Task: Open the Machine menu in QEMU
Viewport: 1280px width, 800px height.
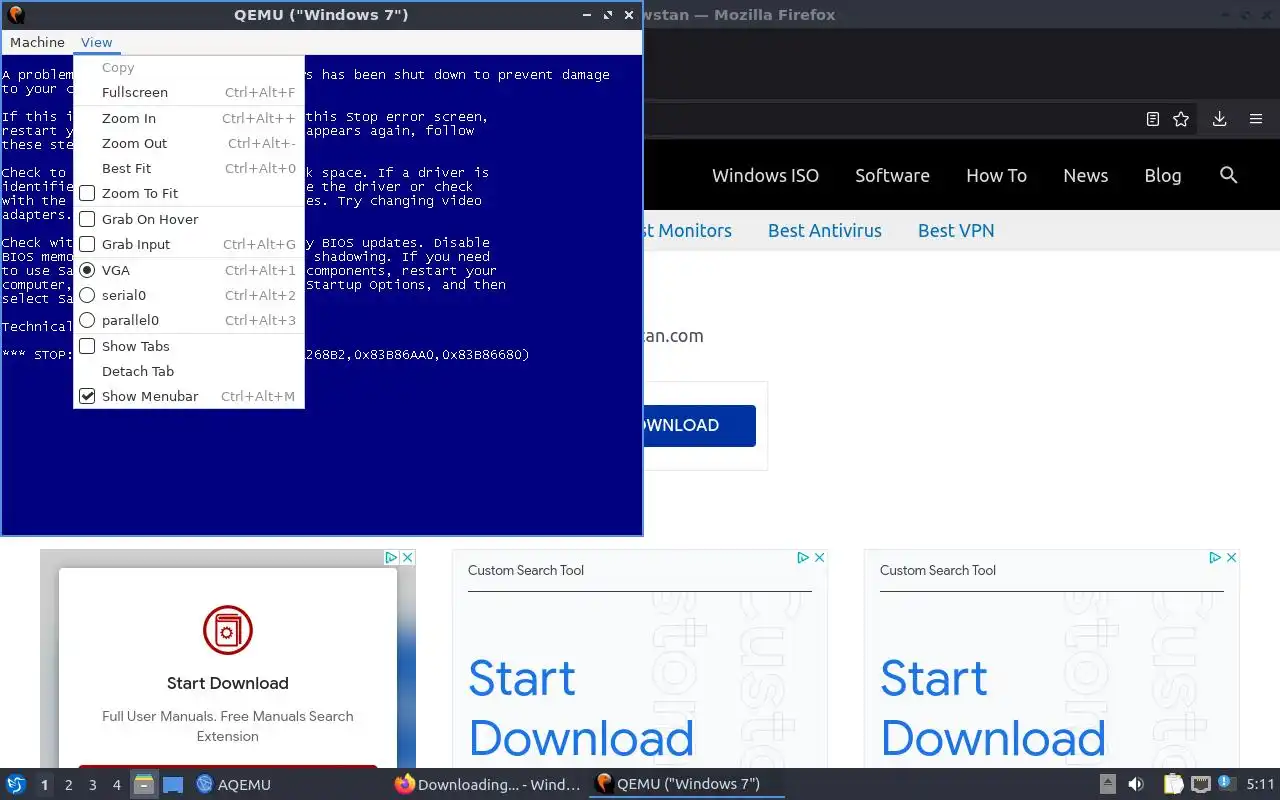Action: pyautogui.click(x=37, y=42)
